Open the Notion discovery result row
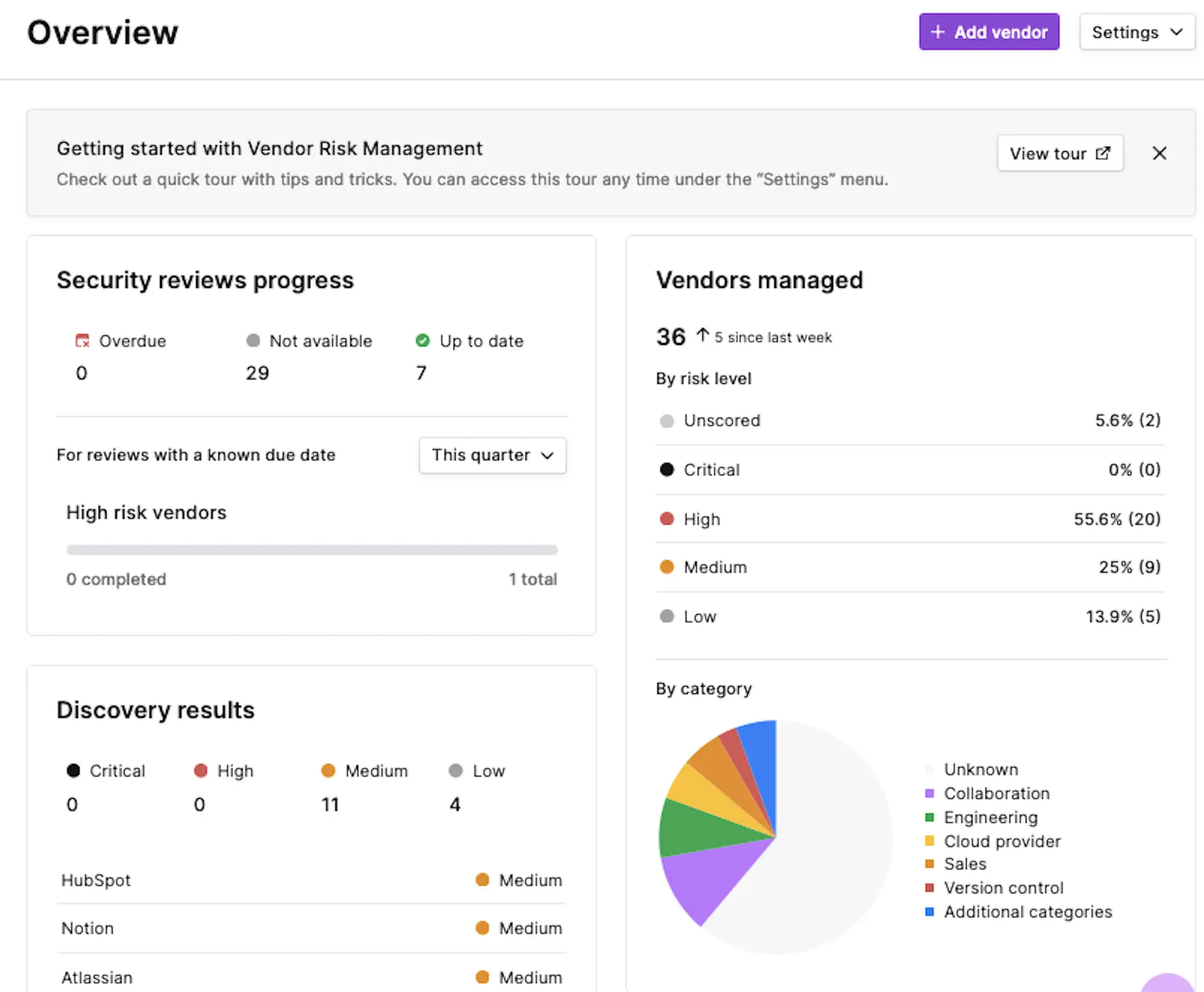Image resolution: width=1204 pixels, height=992 pixels. [x=311, y=928]
